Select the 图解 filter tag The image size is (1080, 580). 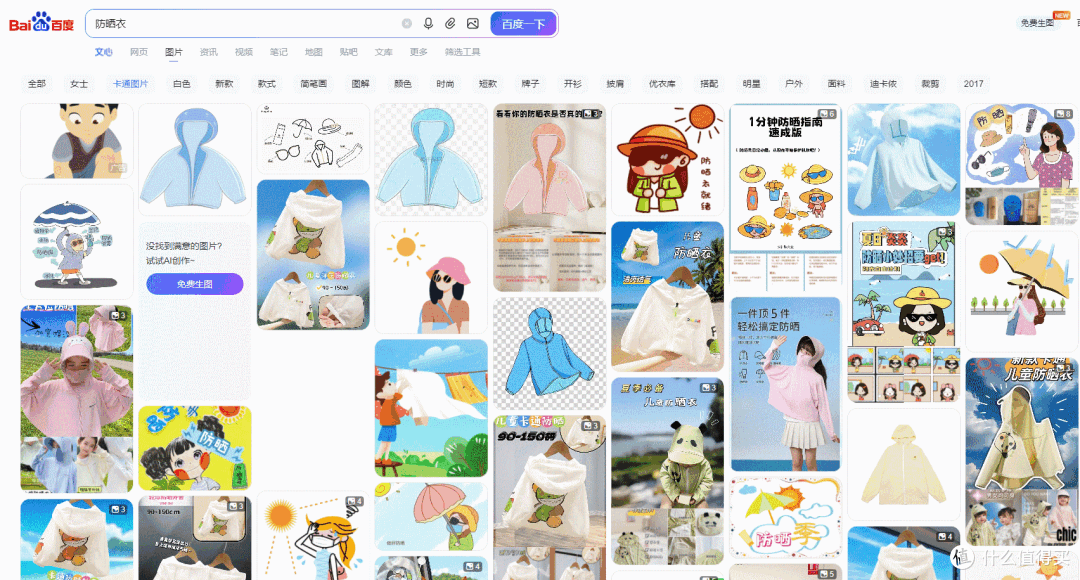(360, 83)
